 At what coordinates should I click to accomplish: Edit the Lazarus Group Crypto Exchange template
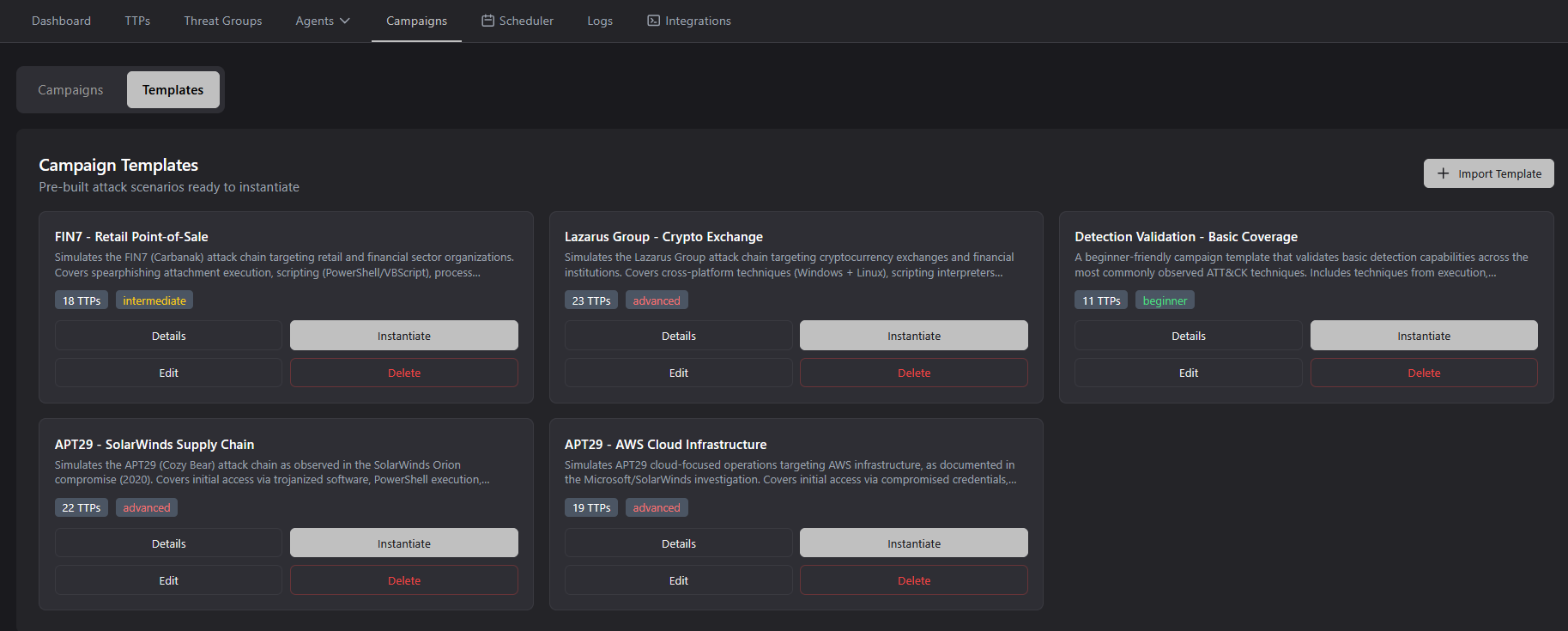[679, 373]
